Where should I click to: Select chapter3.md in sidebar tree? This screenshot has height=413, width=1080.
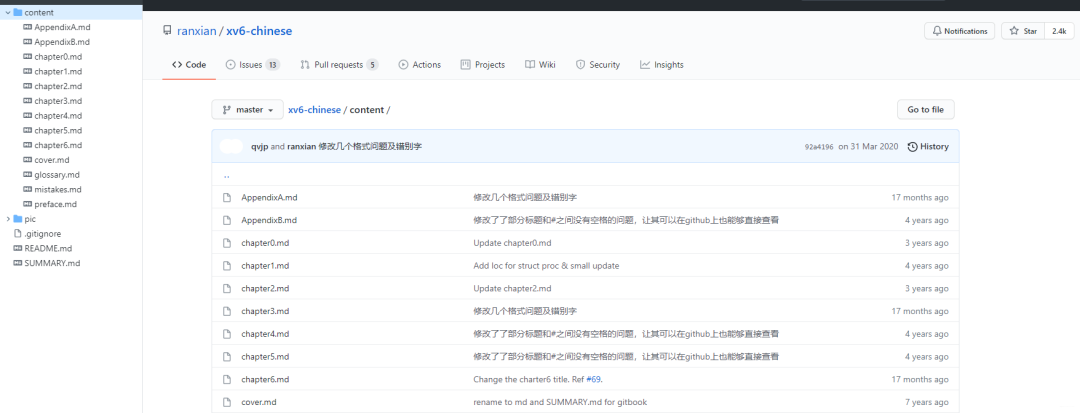pyautogui.click(x=58, y=101)
